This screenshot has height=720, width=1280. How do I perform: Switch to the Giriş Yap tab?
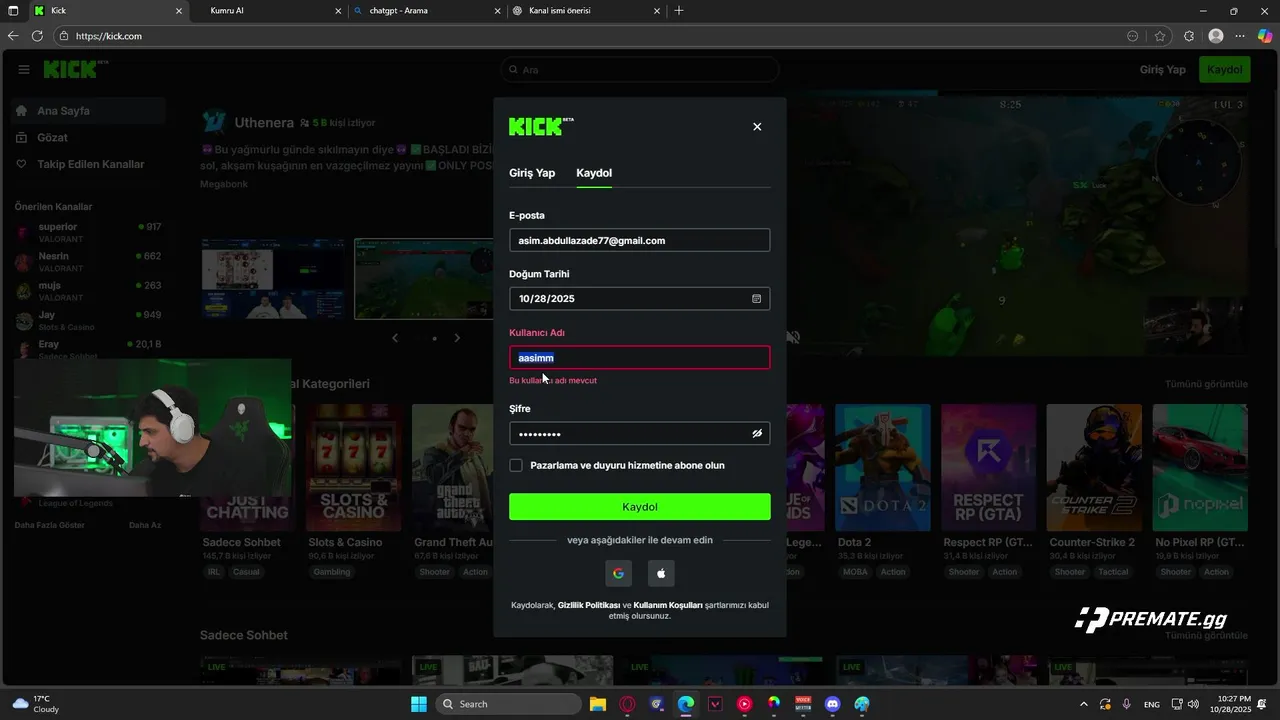point(532,173)
